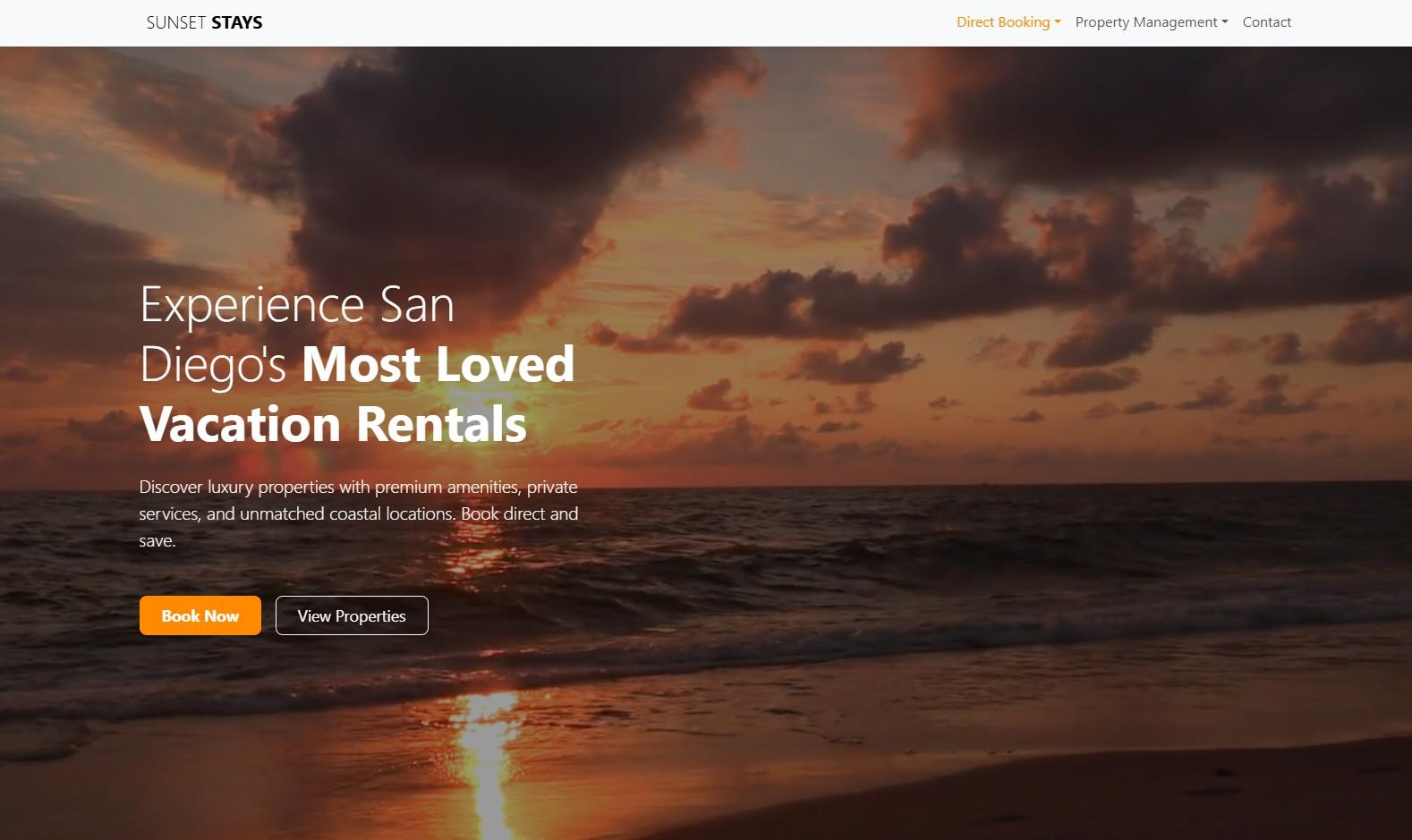Click the word 'save.' in the description

click(157, 540)
